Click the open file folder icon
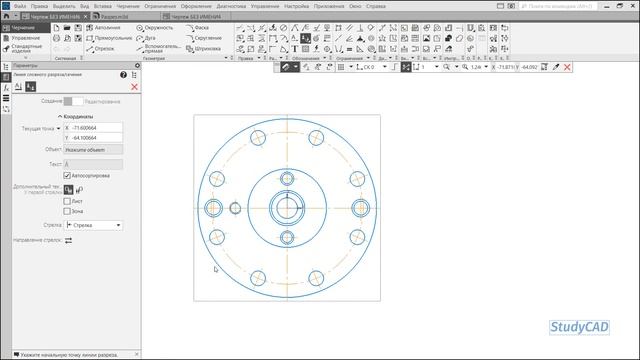640x360 pixels. coord(67,28)
